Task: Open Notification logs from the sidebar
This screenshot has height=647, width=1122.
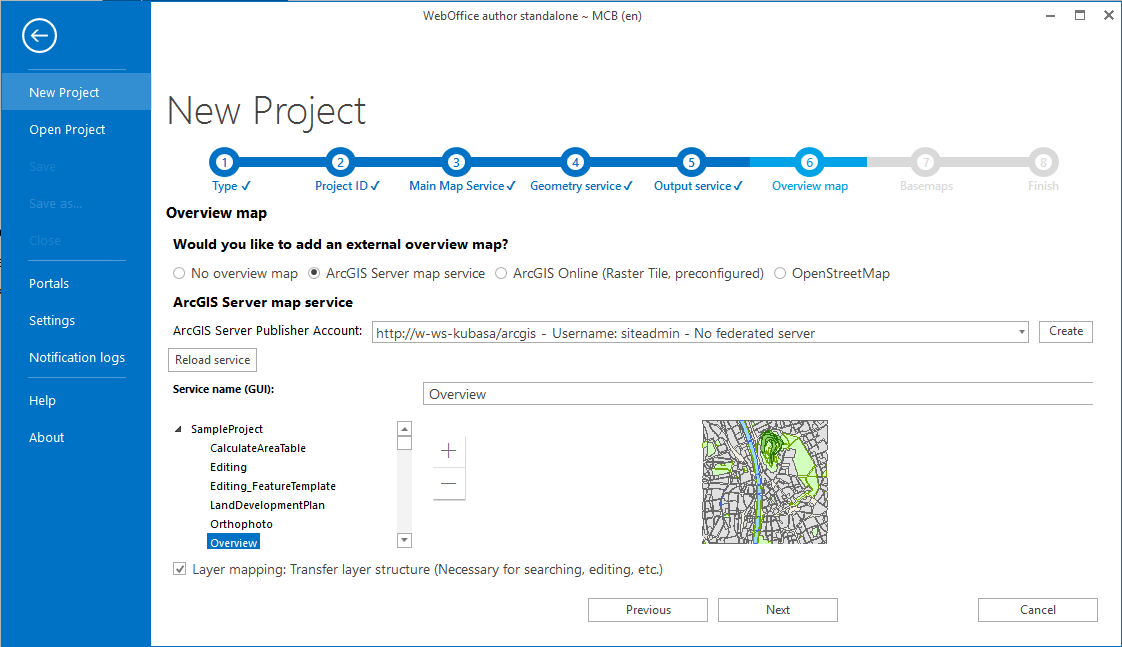Action: 76,357
